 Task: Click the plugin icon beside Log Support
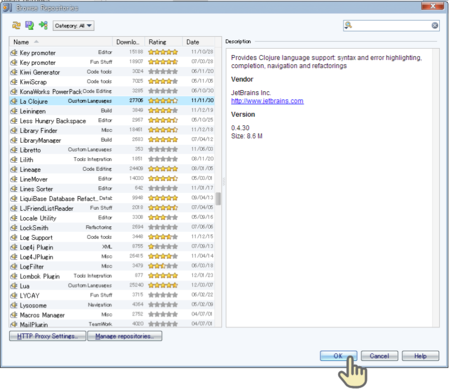(14, 237)
